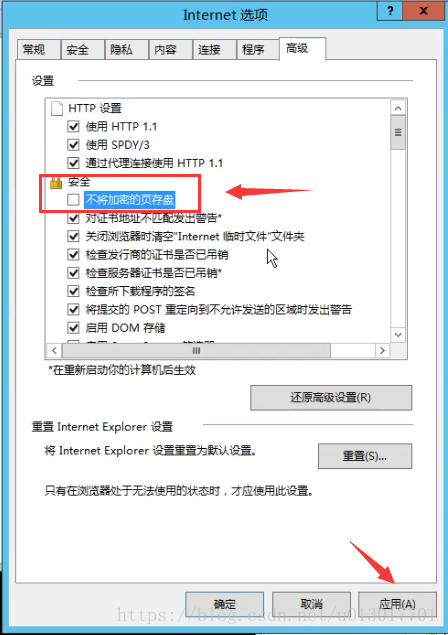Click 还原高级设置(R) button
This screenshot has height=635, width=448.
pyautogui.click(x=331, y=397)
